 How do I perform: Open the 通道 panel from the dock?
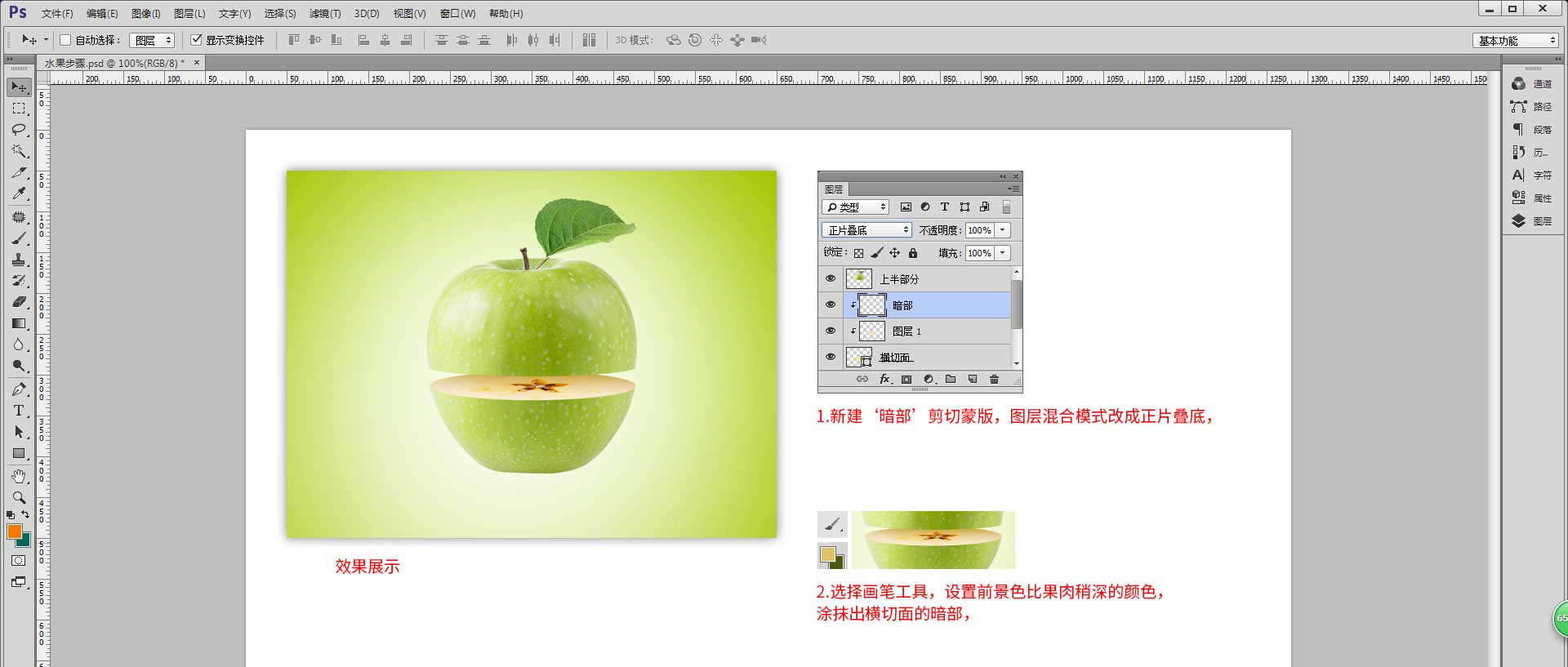[1531, 84]
